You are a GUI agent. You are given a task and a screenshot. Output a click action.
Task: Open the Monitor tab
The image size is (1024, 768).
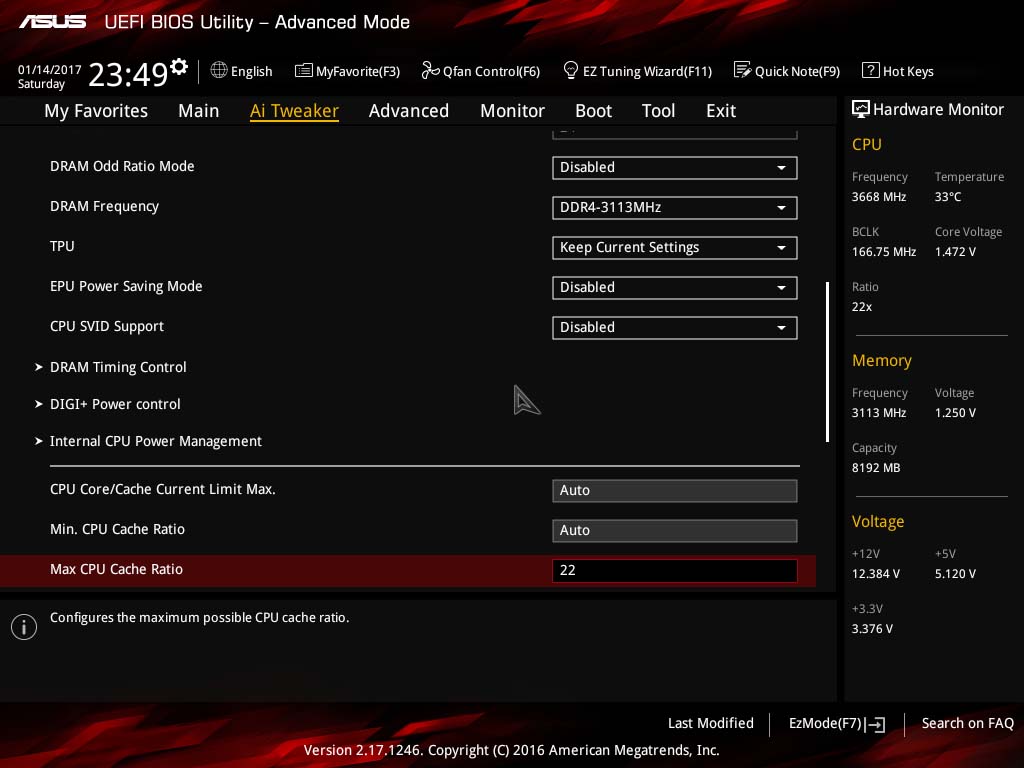(512, 111)
